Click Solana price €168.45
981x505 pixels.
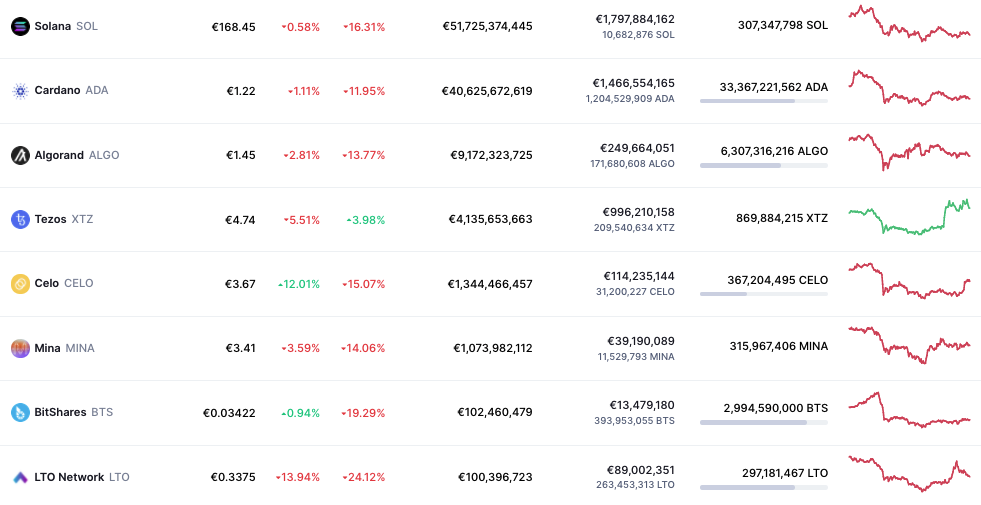(x=233, y=27)
